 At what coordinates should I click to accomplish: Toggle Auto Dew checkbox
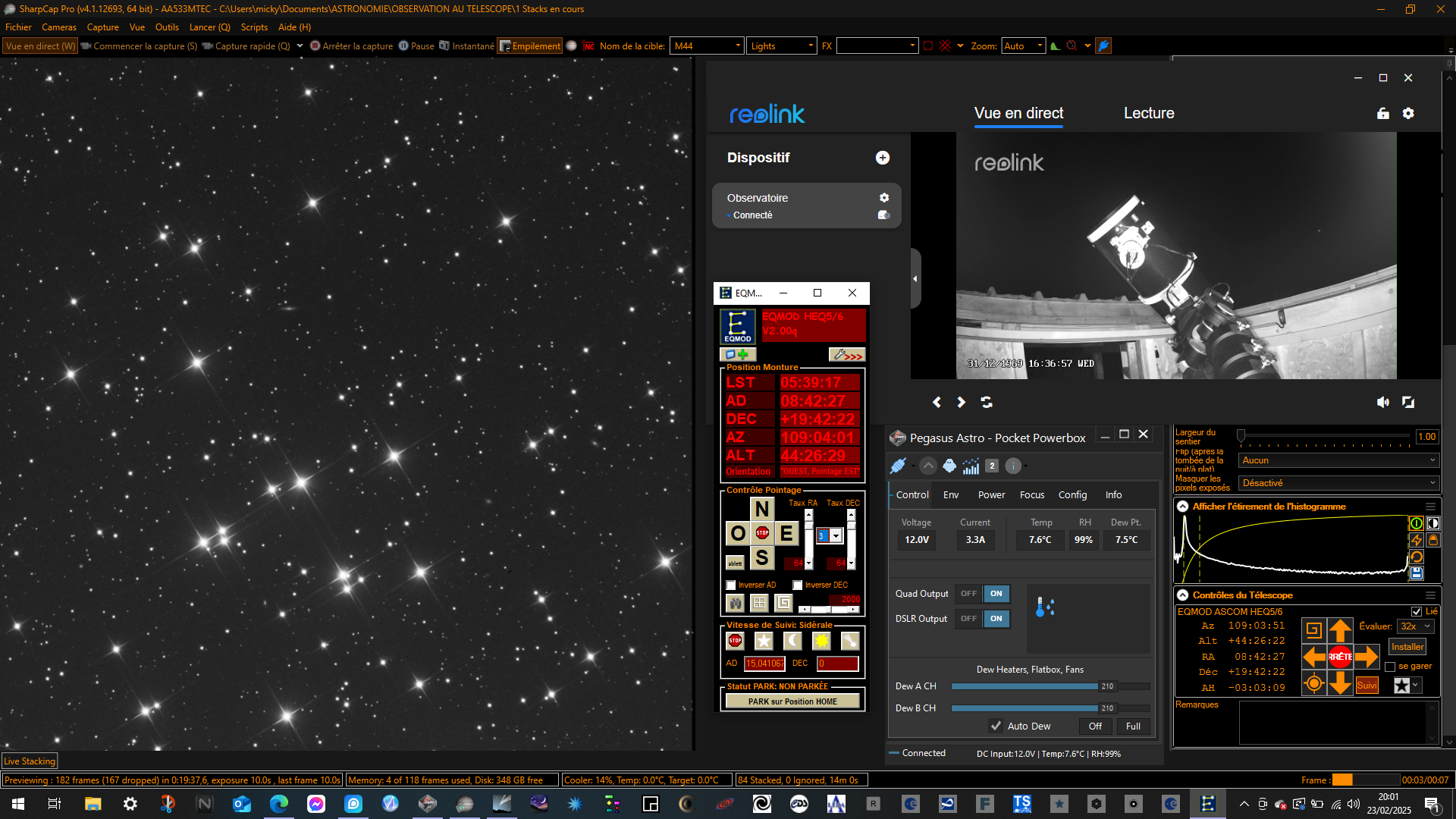point(996,726)
